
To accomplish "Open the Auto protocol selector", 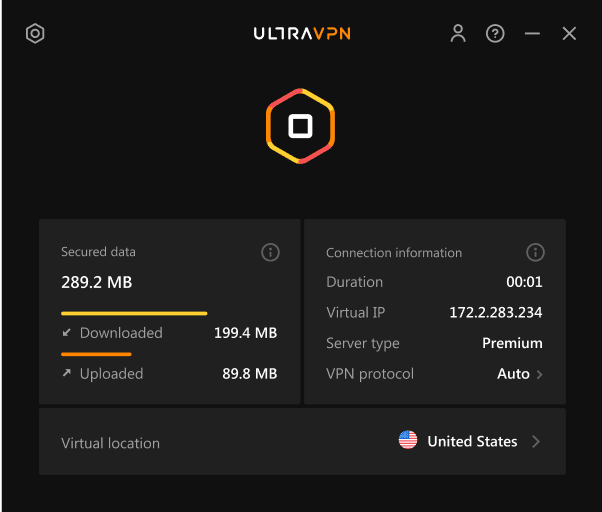I will pyautogui.click(x=513, y=374).
